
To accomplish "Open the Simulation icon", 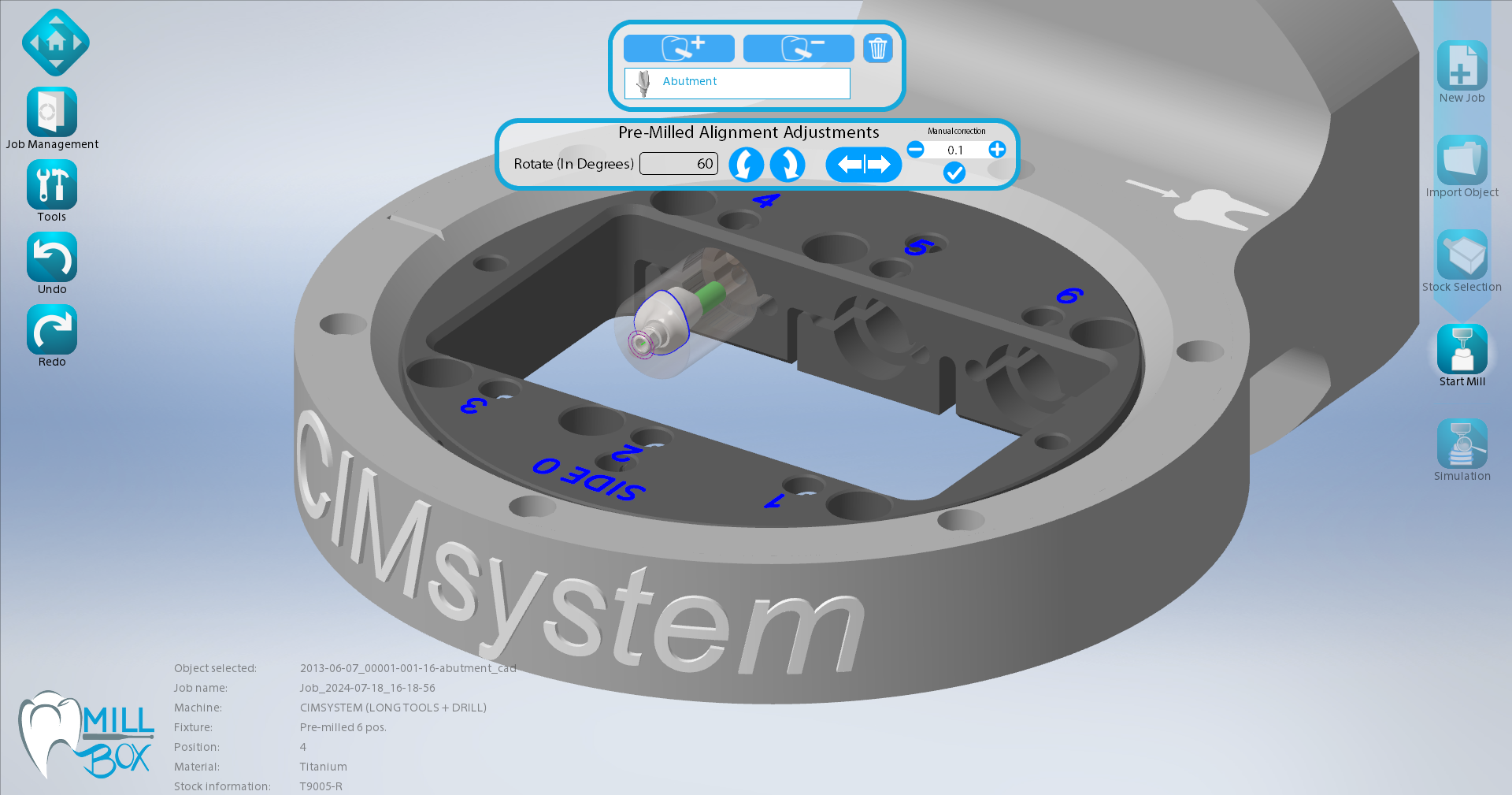I will pyautogui.click(x=1462, y=444).
